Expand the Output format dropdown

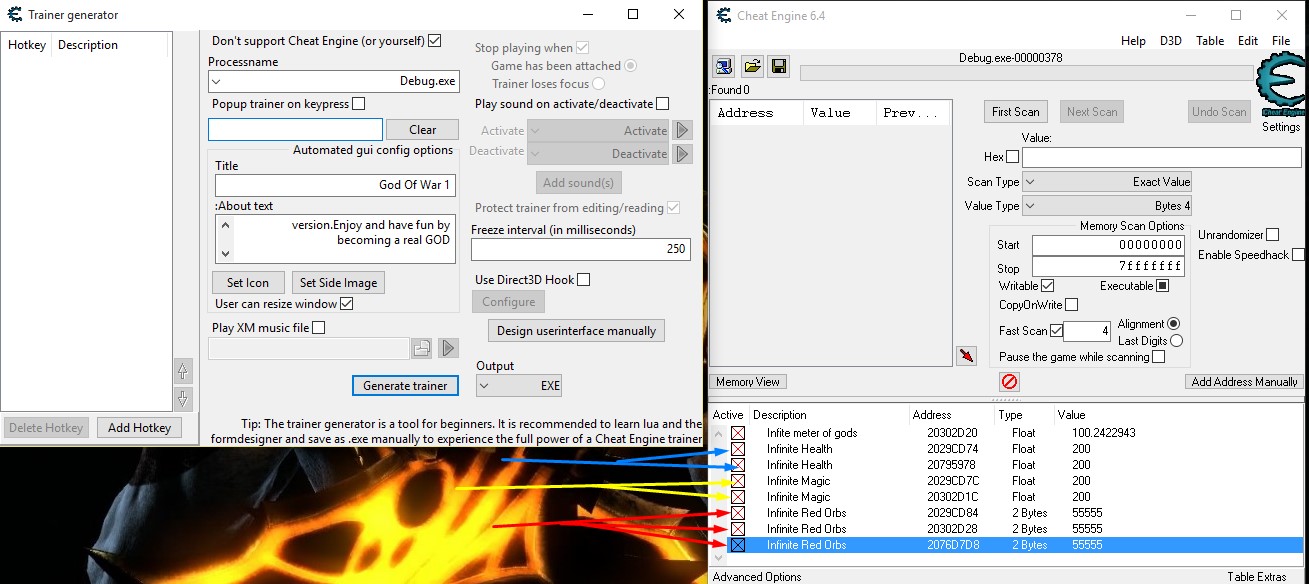519,386
